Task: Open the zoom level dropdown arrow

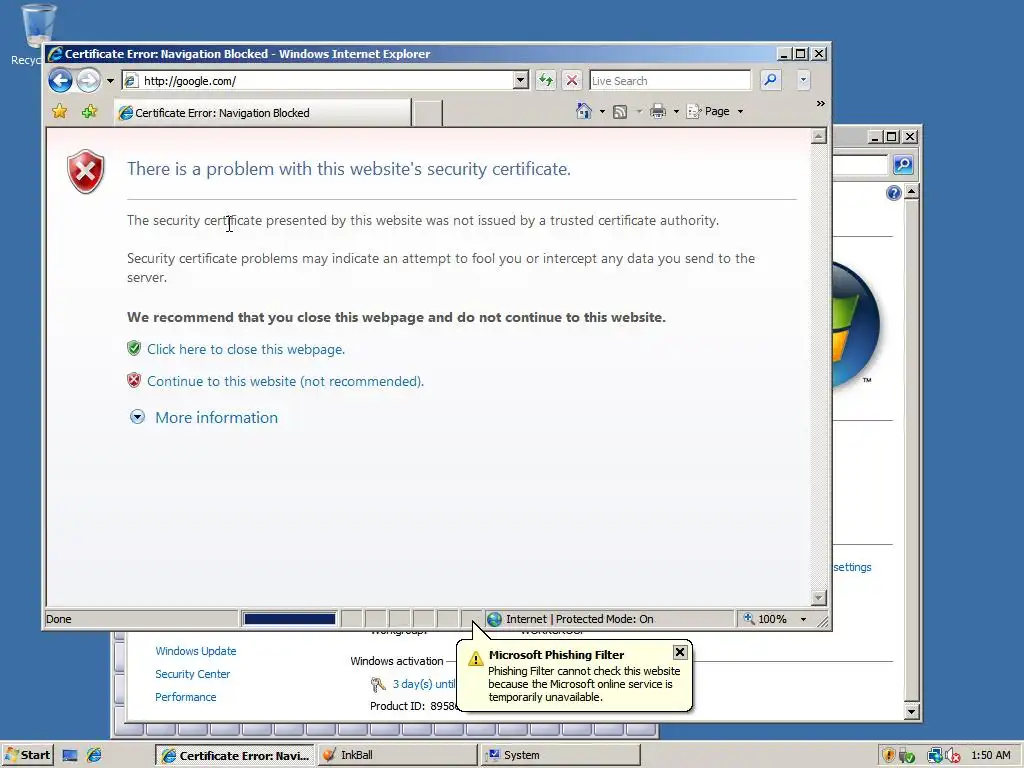Action: (803, 619)
